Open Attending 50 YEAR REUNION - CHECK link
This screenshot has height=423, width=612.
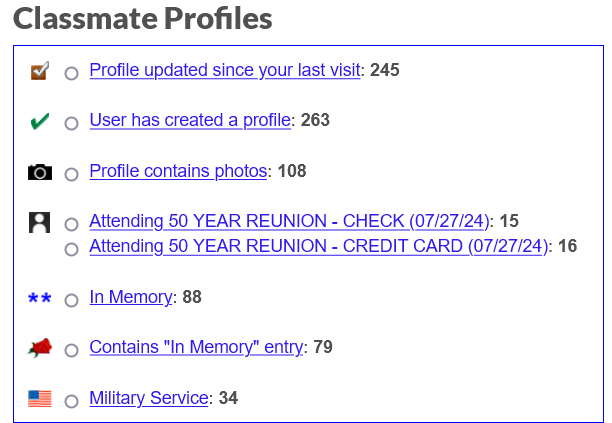[x=289, y=222]
